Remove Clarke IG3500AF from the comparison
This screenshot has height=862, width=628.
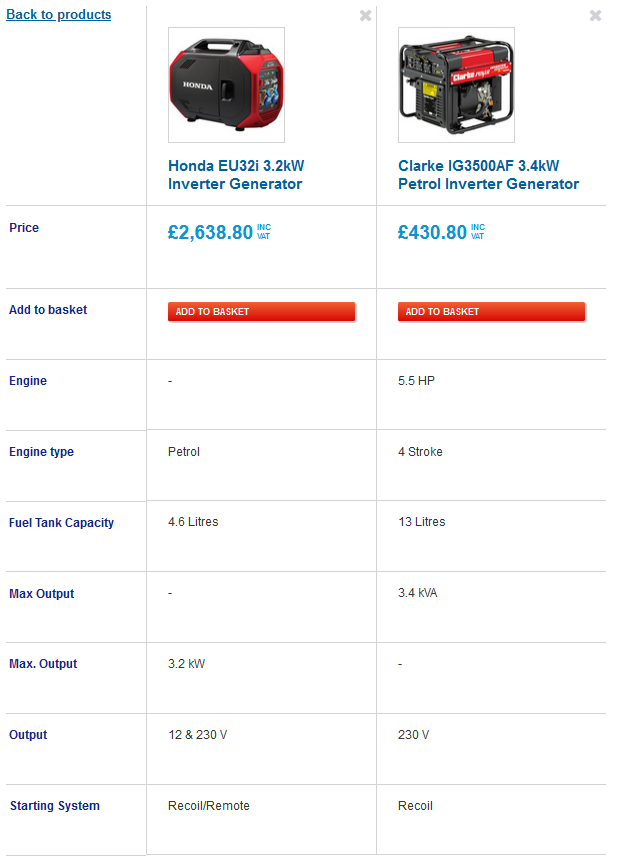(x=595, y=16)
